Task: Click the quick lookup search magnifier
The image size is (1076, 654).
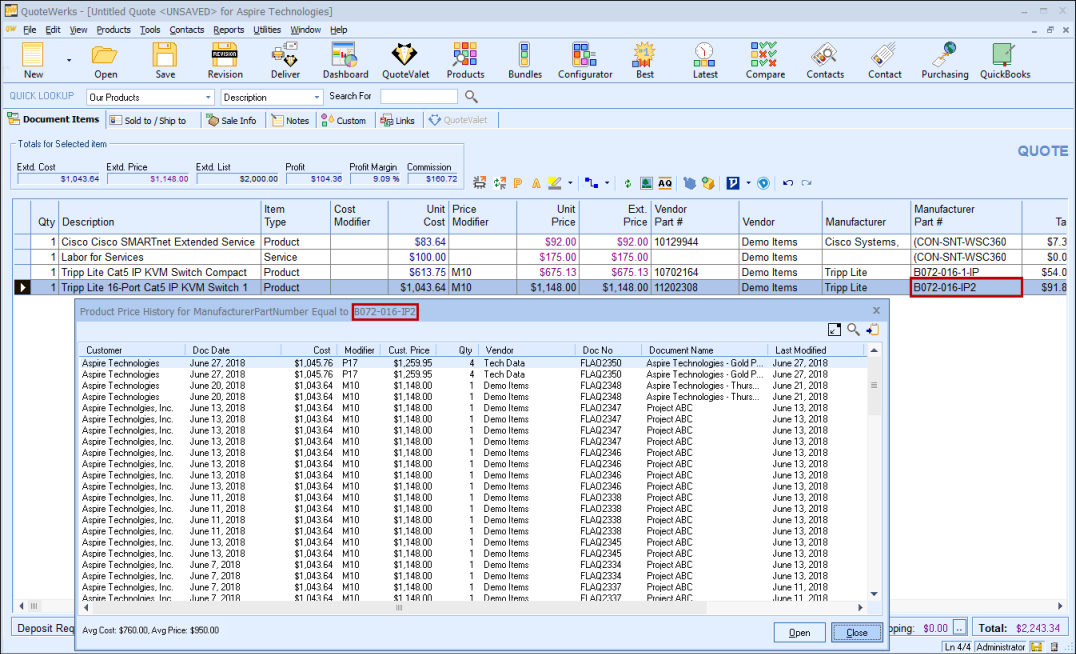Action: tap(471, 97)
